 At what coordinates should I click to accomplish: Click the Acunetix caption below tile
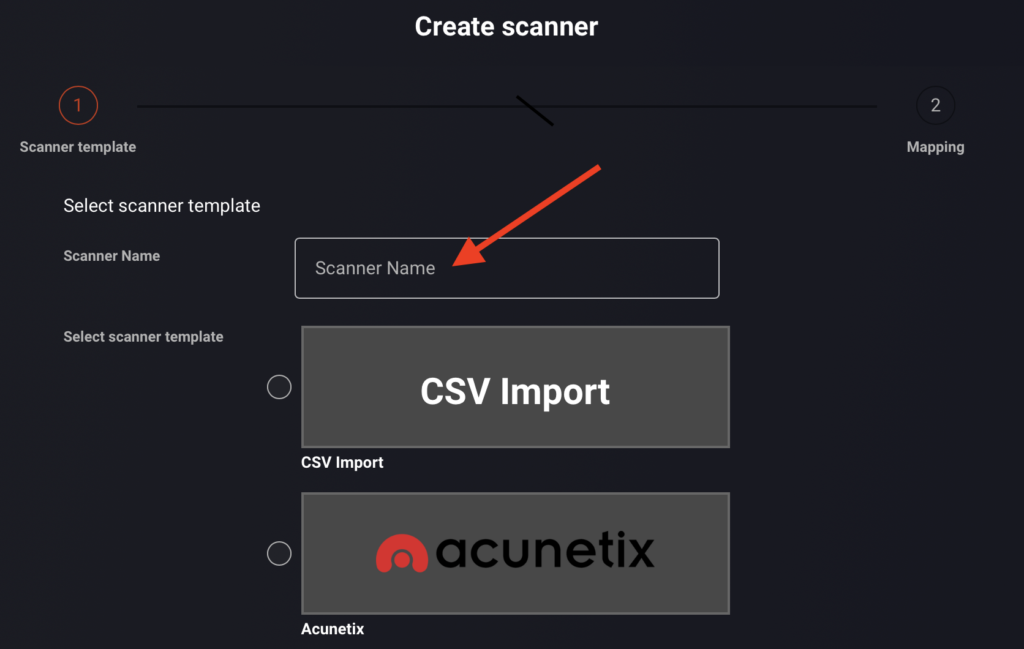tap(332, 629)
